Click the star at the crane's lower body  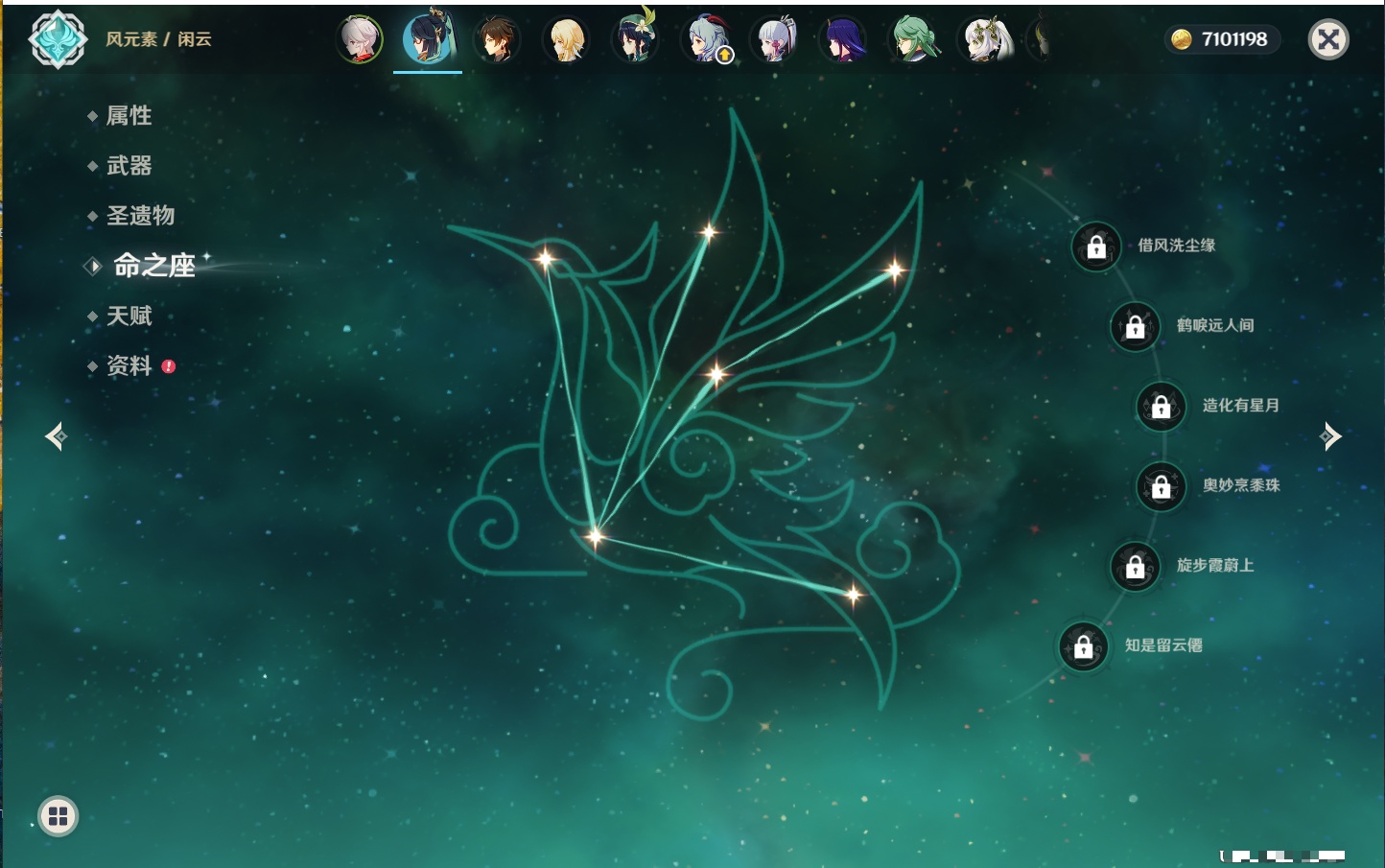(595, 537)
